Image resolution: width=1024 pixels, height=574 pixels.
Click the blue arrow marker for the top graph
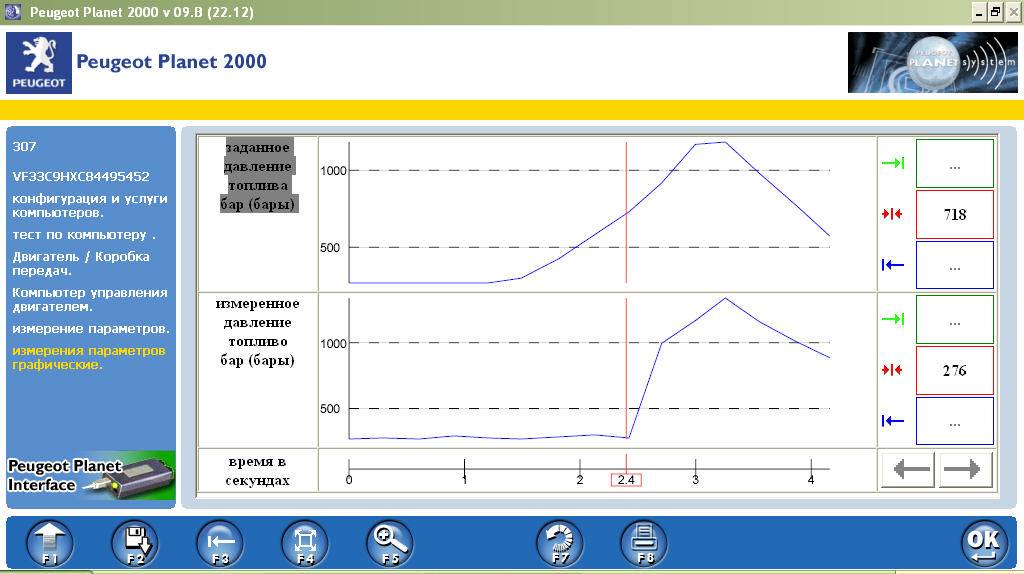pyautogui.click(x=893, y=265)
